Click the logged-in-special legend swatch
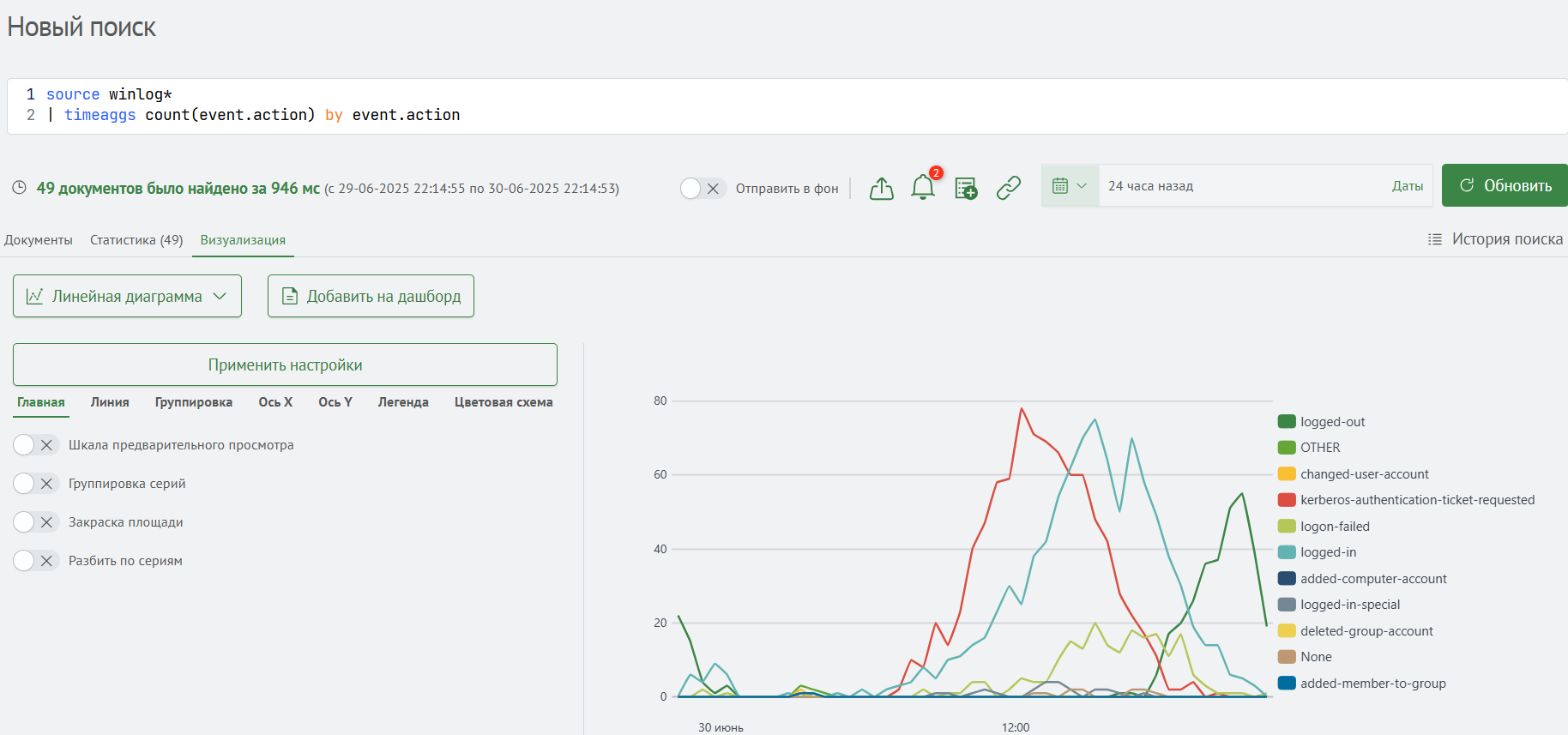The width and height of the screenshot is (1568, 735). point(1287,605)
